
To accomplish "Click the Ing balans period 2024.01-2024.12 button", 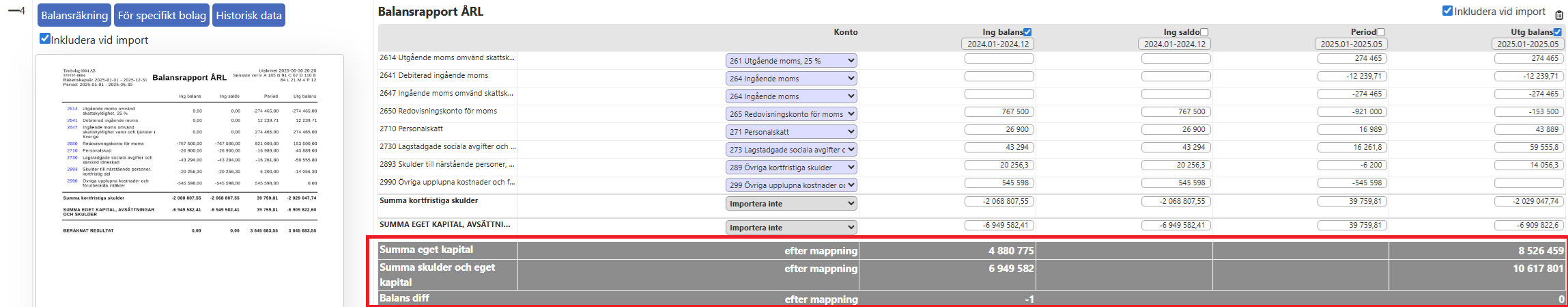I will tap(998, 44).
